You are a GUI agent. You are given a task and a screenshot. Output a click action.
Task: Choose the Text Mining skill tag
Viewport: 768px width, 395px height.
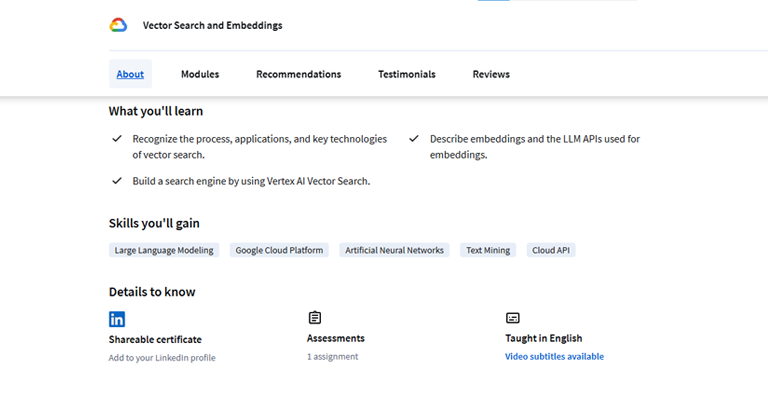488,250
